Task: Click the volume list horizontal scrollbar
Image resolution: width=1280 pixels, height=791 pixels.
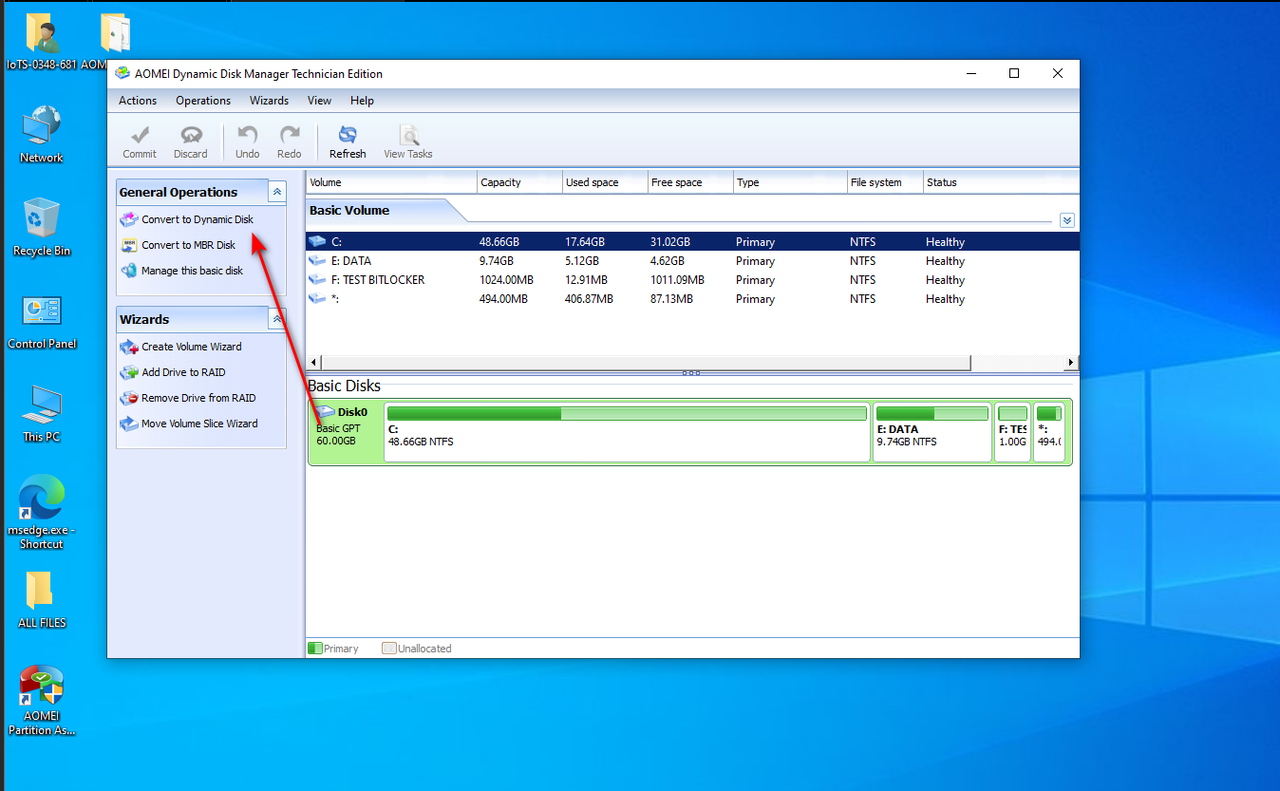Action: pyautogui.click(x=646, y=362)
